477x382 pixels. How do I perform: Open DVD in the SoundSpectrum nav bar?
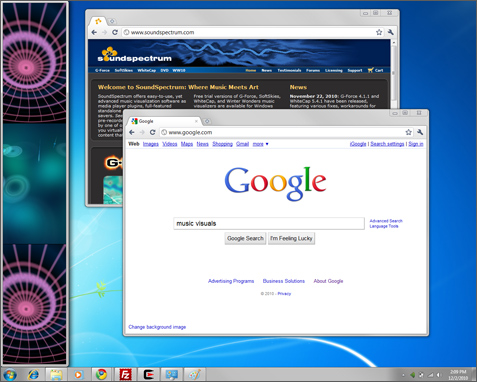click(x=164, y=70)
